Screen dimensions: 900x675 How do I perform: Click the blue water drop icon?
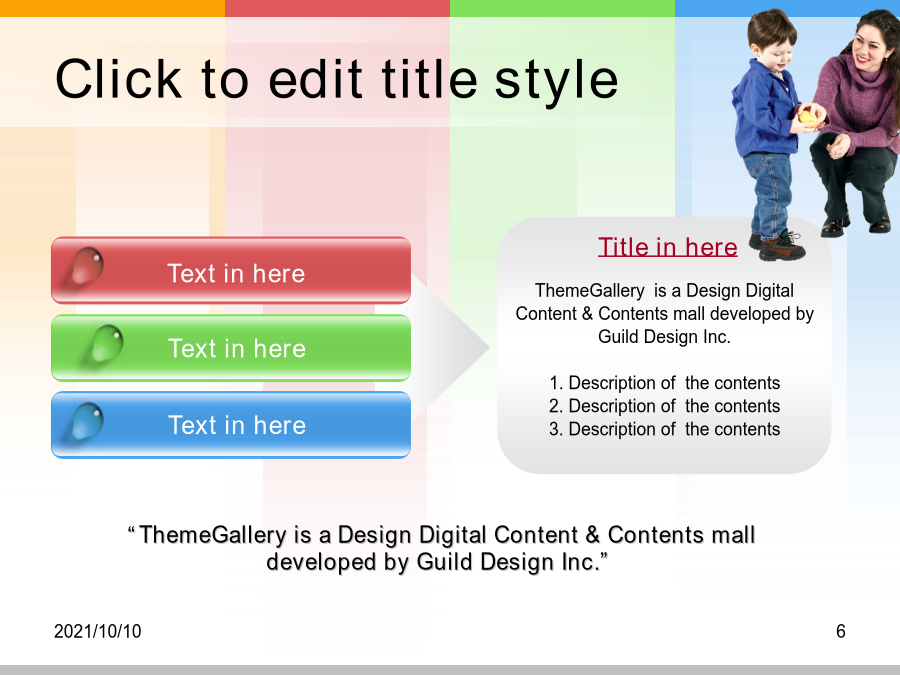pos(87,421)
